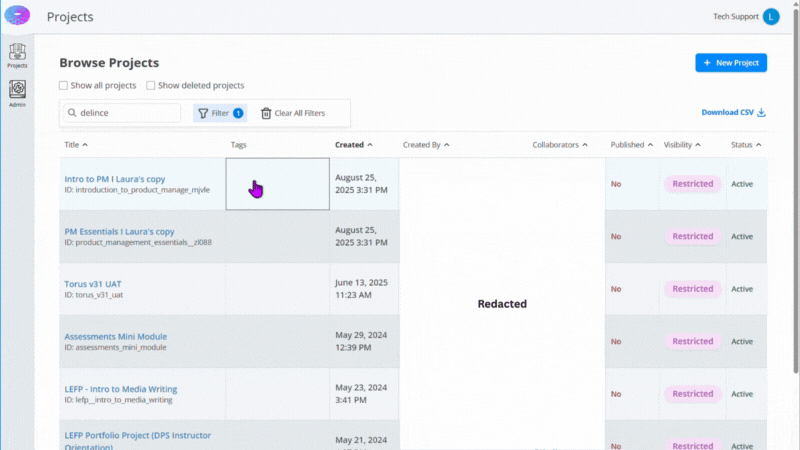This screenshot has height=450, width=800.
Task: Toggle Show deleted projects checkbox
Action: pos(151,85)
